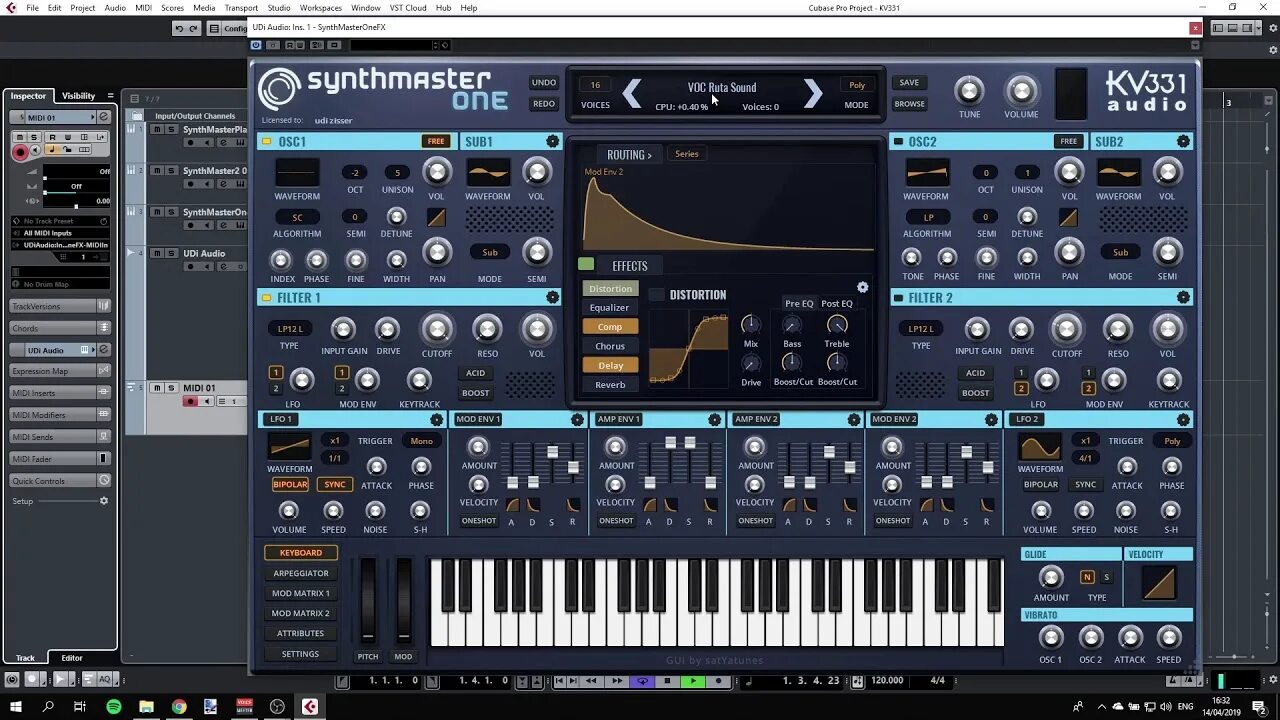Toggle Filter 1 ACID button
The width and height of the screenshot is (1280, 720).
click(x=476, y=373)
